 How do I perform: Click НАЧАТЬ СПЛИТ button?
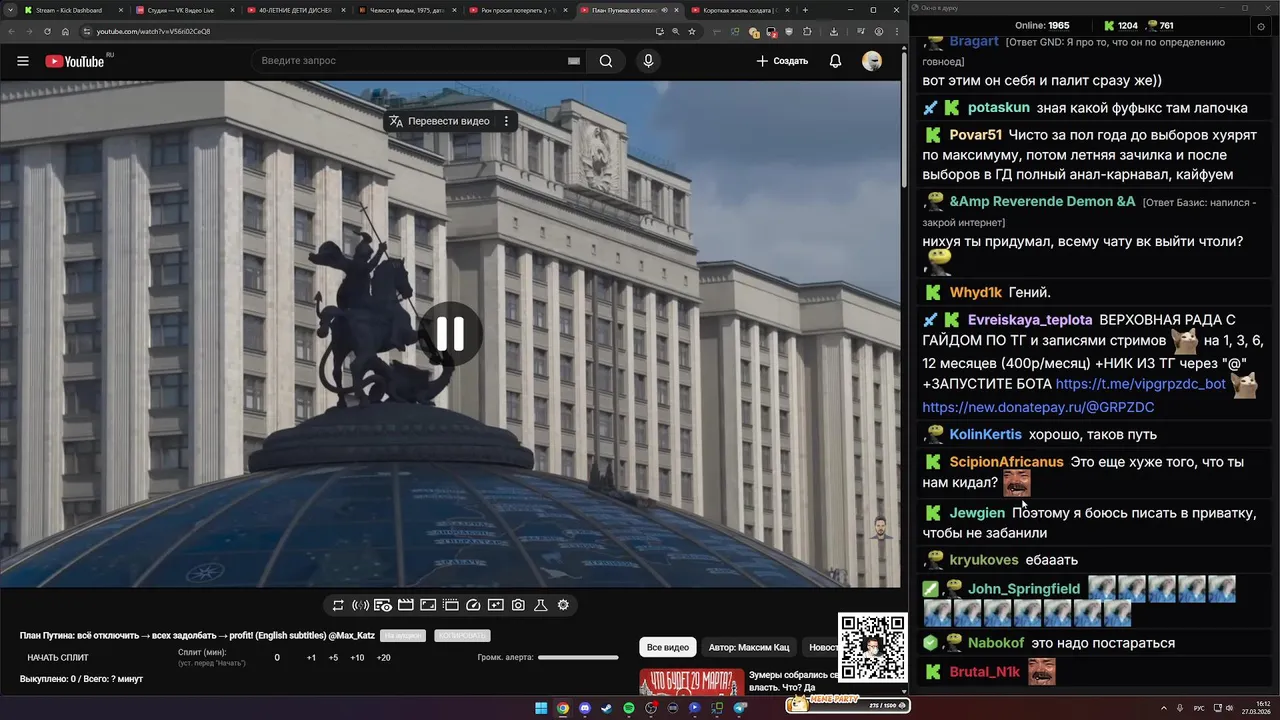pos(58,658)
